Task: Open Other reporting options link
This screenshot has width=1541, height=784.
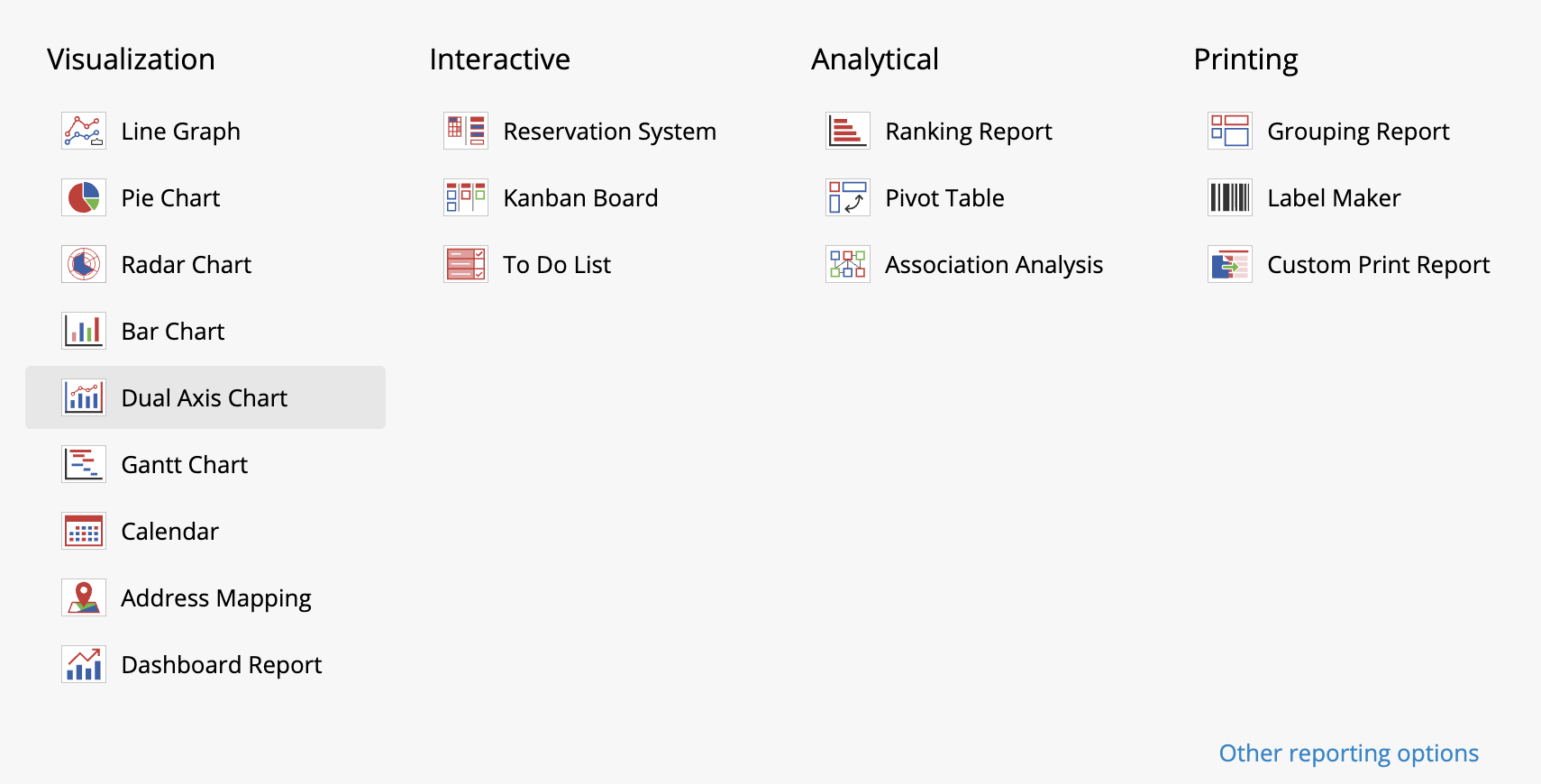Action: tap(1348, 753)
